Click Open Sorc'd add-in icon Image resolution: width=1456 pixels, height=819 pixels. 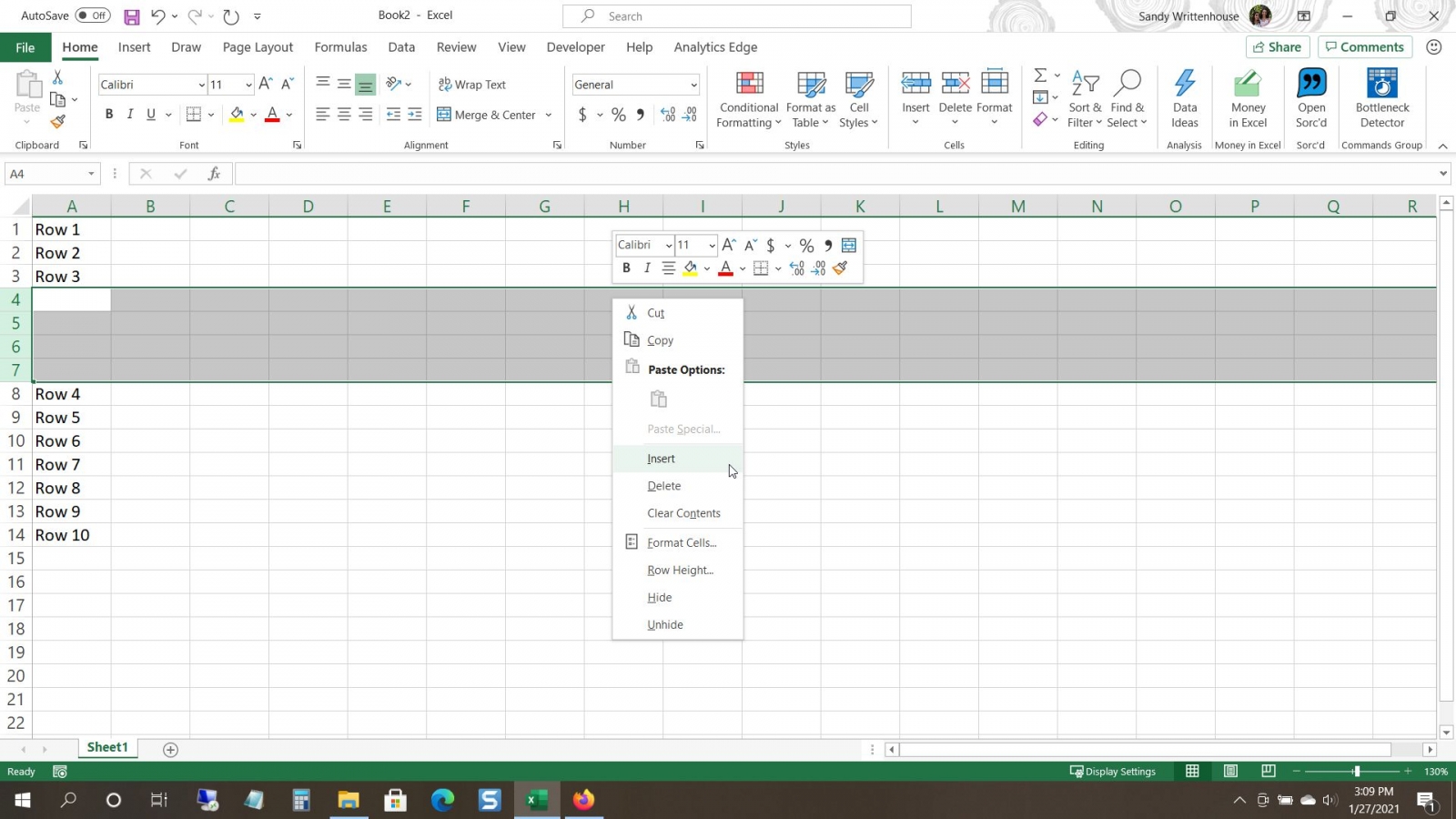tap(1311, 84)
